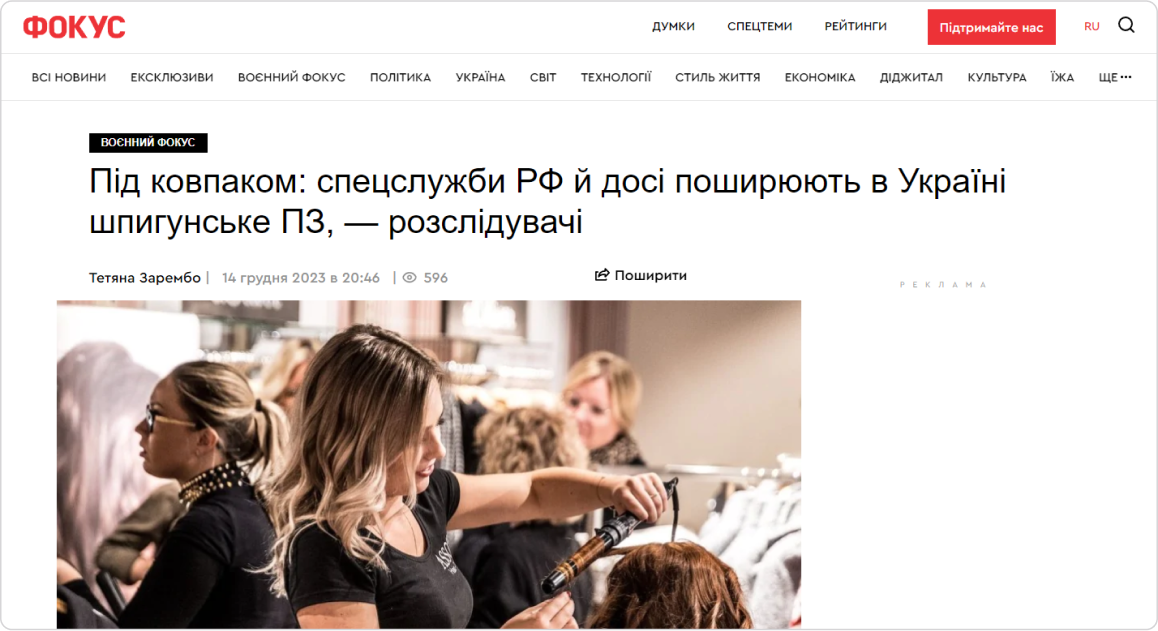Select ВСІ НОВИНИ in navigation
1158x631 pixels.
click(69, 77)
